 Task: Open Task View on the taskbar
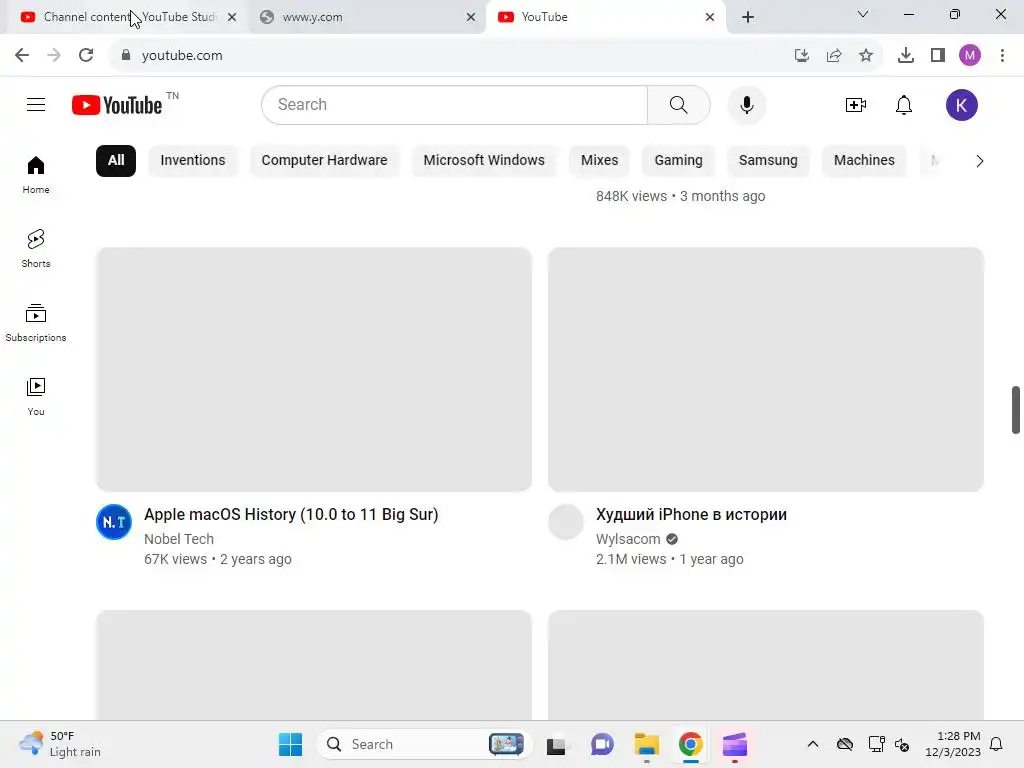tap(556, 744)
